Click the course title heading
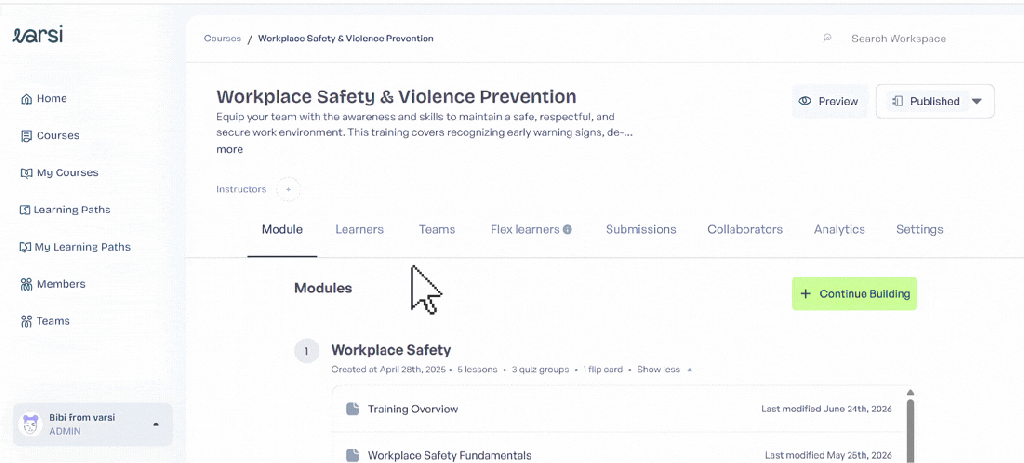1024x463 pixels. coord(396,97)
